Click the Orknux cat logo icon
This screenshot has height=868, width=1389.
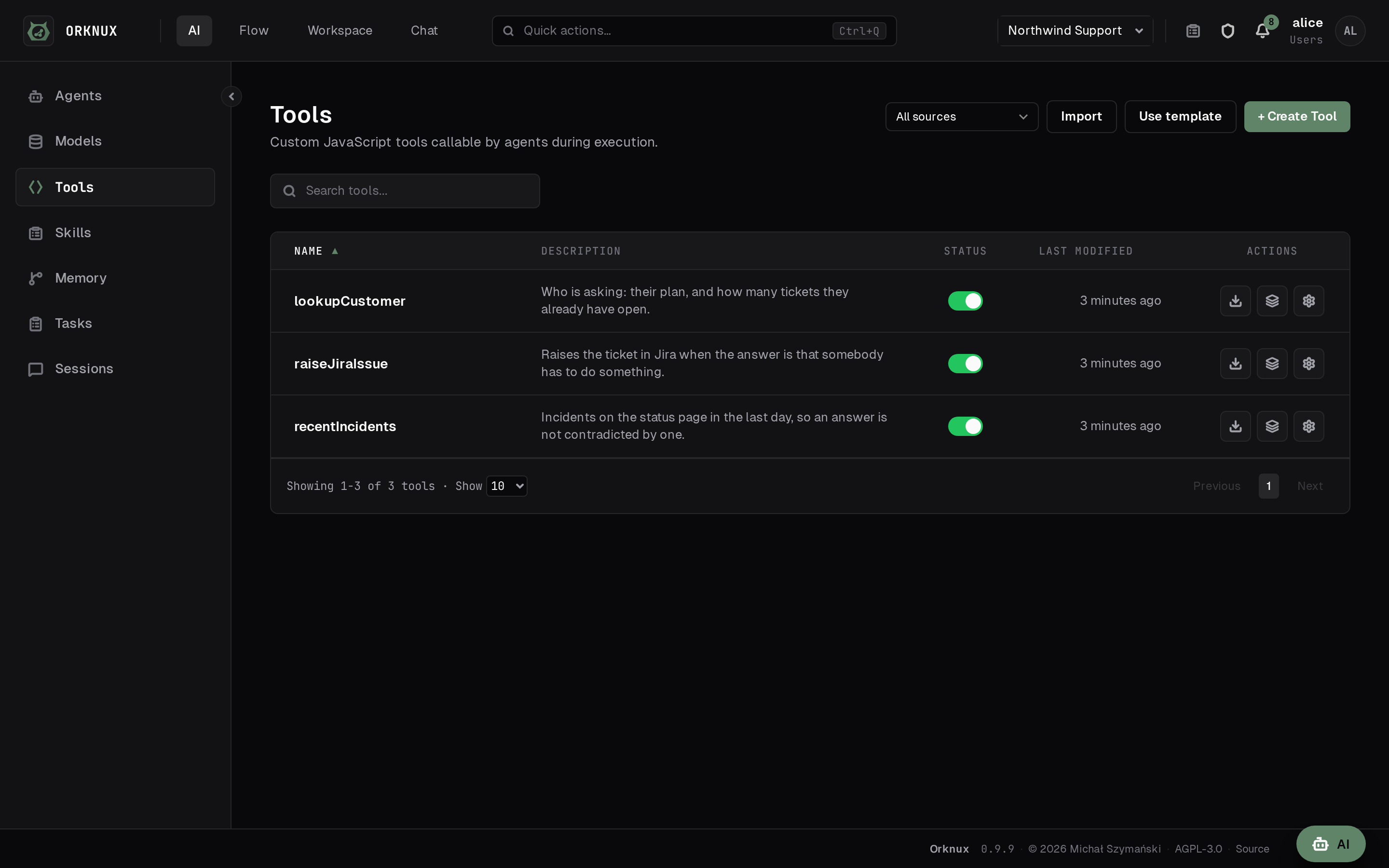39,30
